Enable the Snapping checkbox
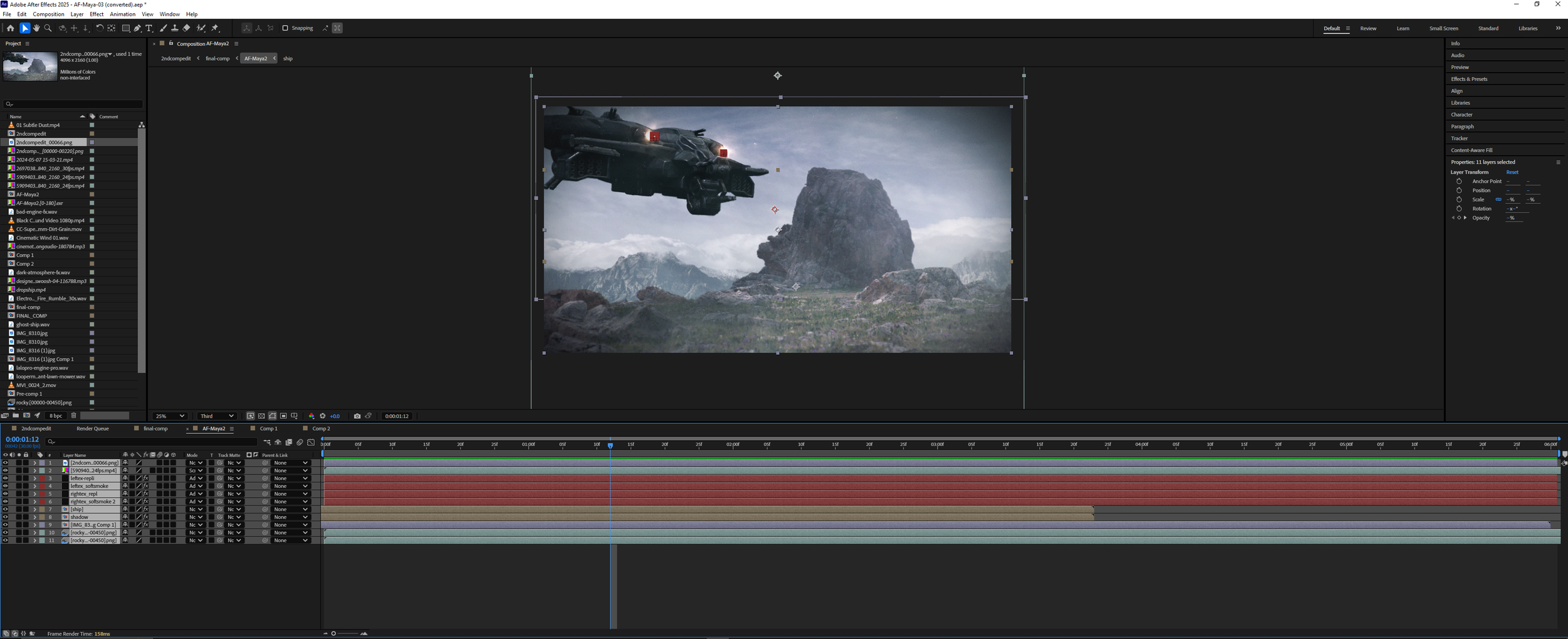1568x639 pixels. tap(285, 28)
